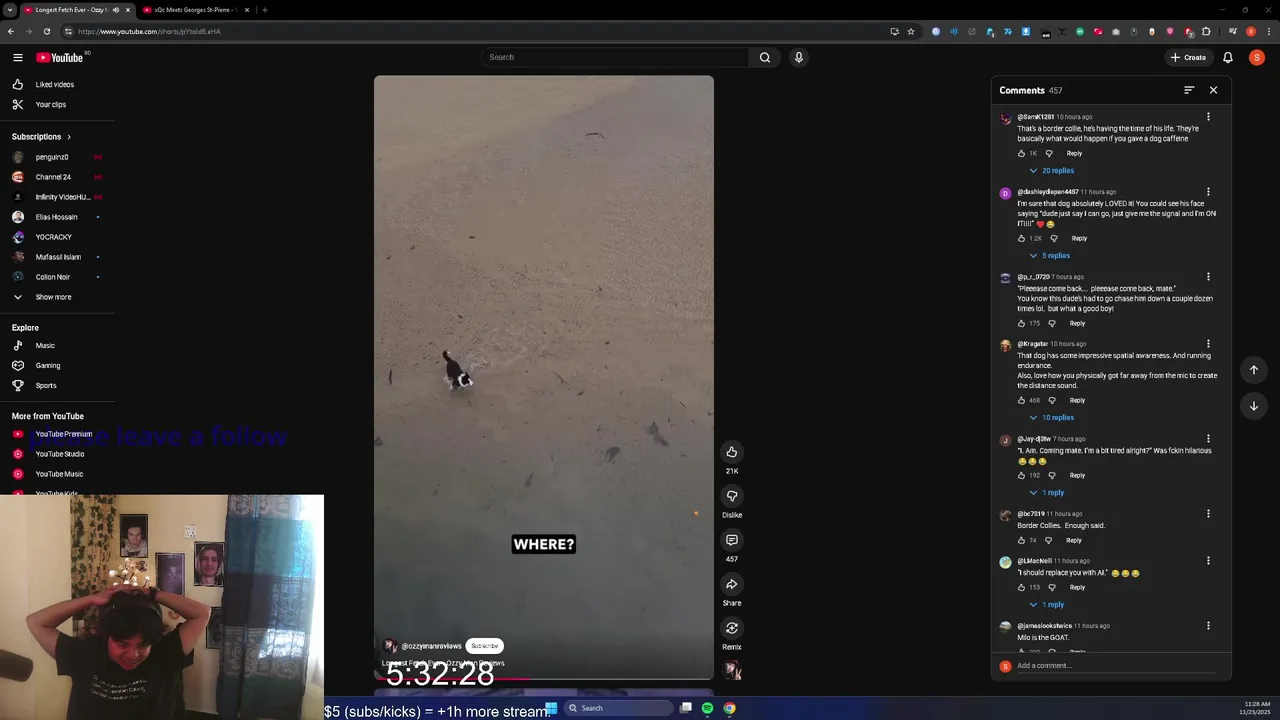1280x720 pixels.
Task: Select the Longest Fetch Ever tab
Action: pyautogui.click(x=69, y=10)
